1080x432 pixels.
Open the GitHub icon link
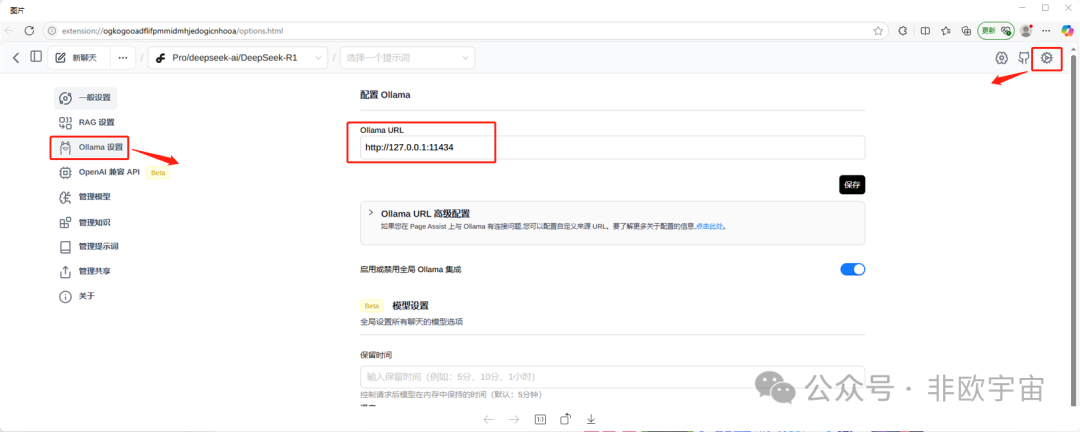click(1024, 58)
